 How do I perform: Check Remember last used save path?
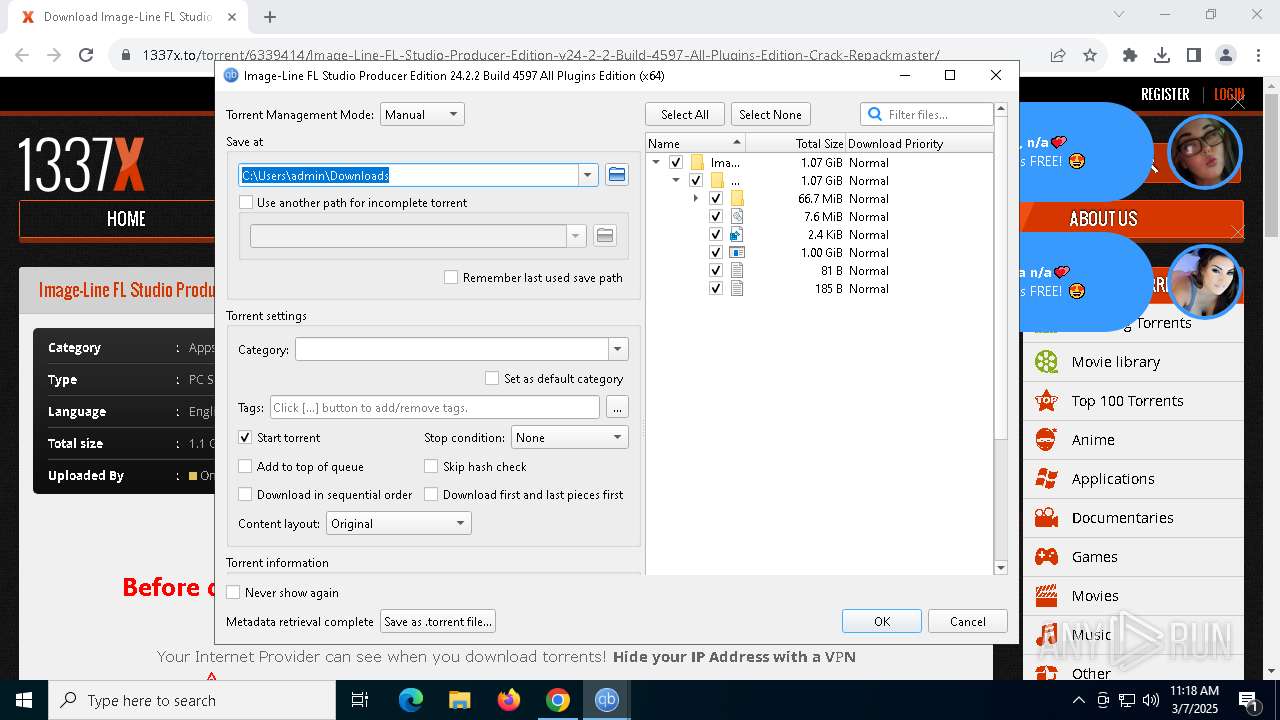(x=451, y=278)
